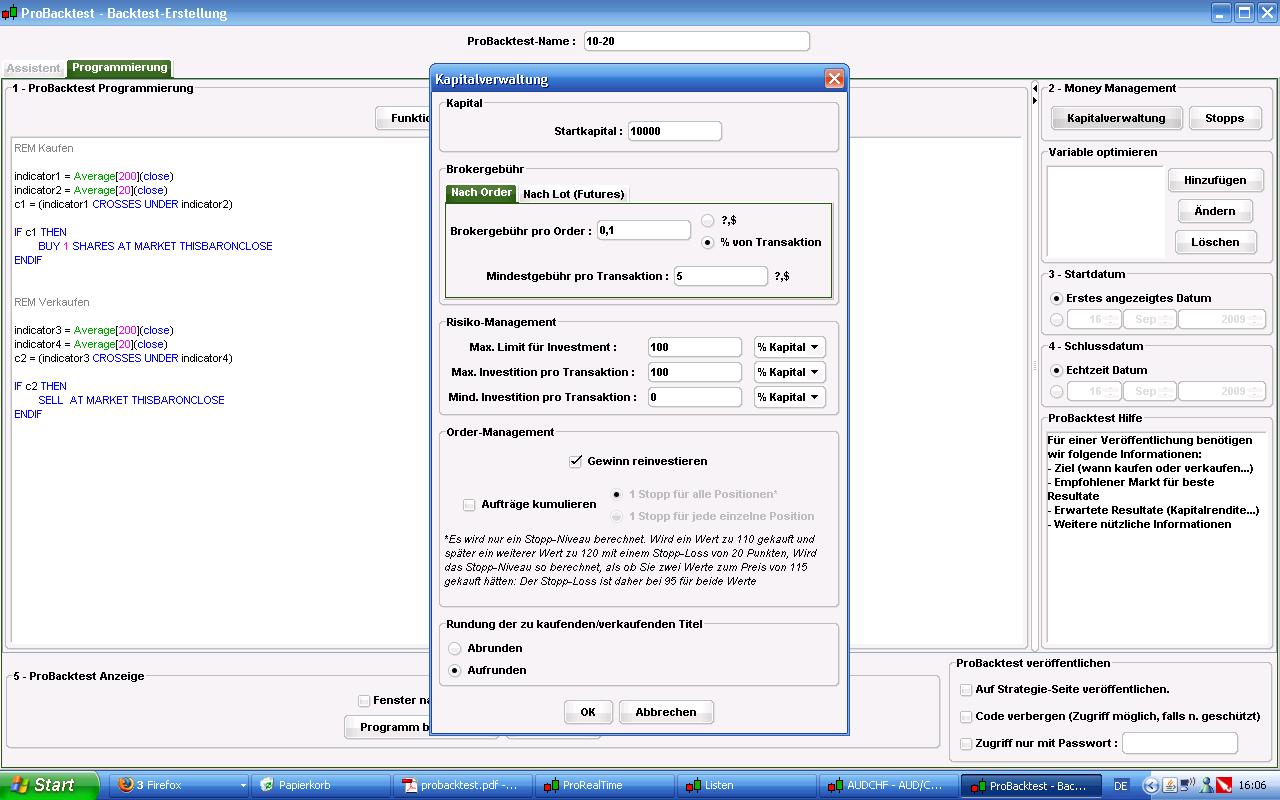
Task: Choose Abrunden rounding option
Action: pos(455,648)
